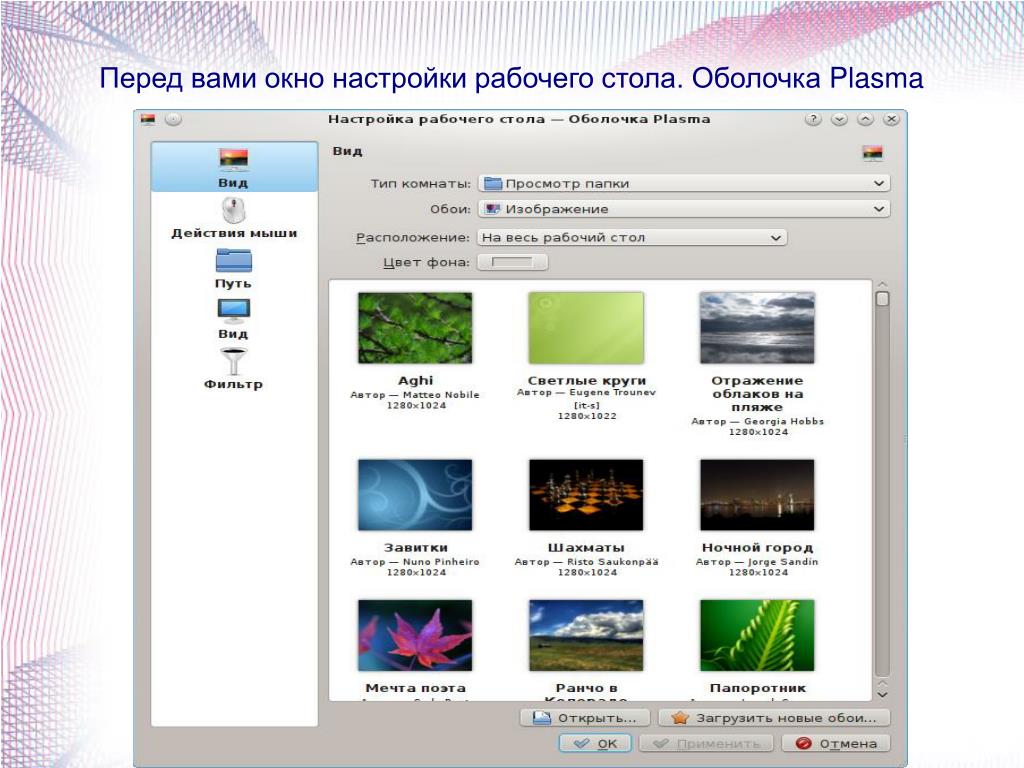Click 'Автор — Eugene Trounev' text
Viewport: 1024px width, 768px height.
[x=586, y=392]
